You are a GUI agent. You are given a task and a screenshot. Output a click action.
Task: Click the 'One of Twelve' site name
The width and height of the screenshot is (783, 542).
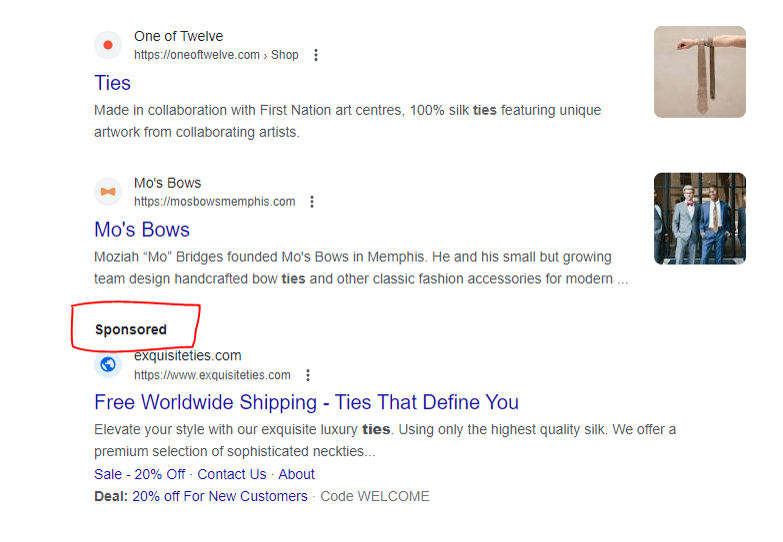(178, 36)
